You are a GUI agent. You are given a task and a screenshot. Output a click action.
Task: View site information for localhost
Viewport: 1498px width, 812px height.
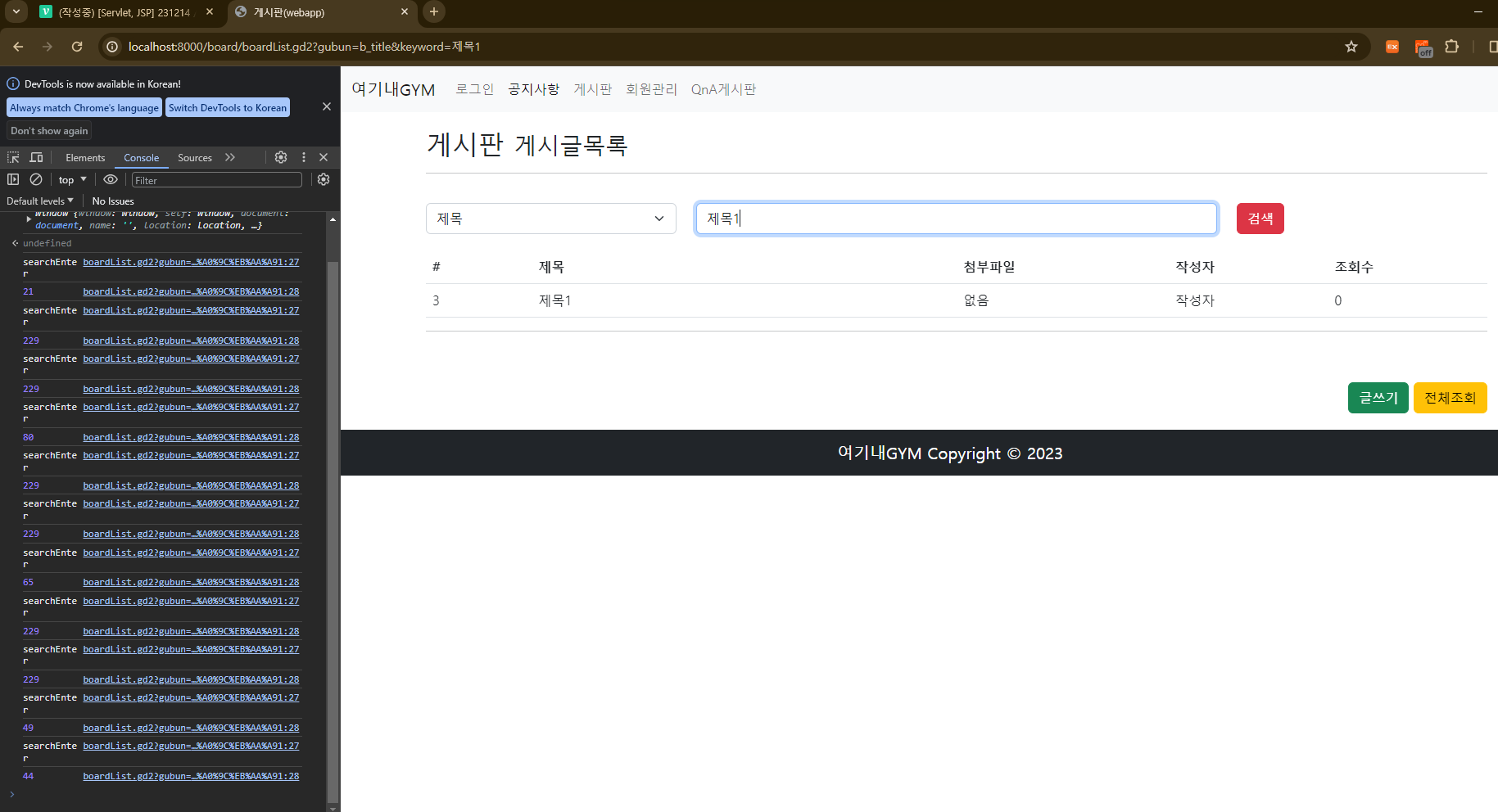point(112,47)
